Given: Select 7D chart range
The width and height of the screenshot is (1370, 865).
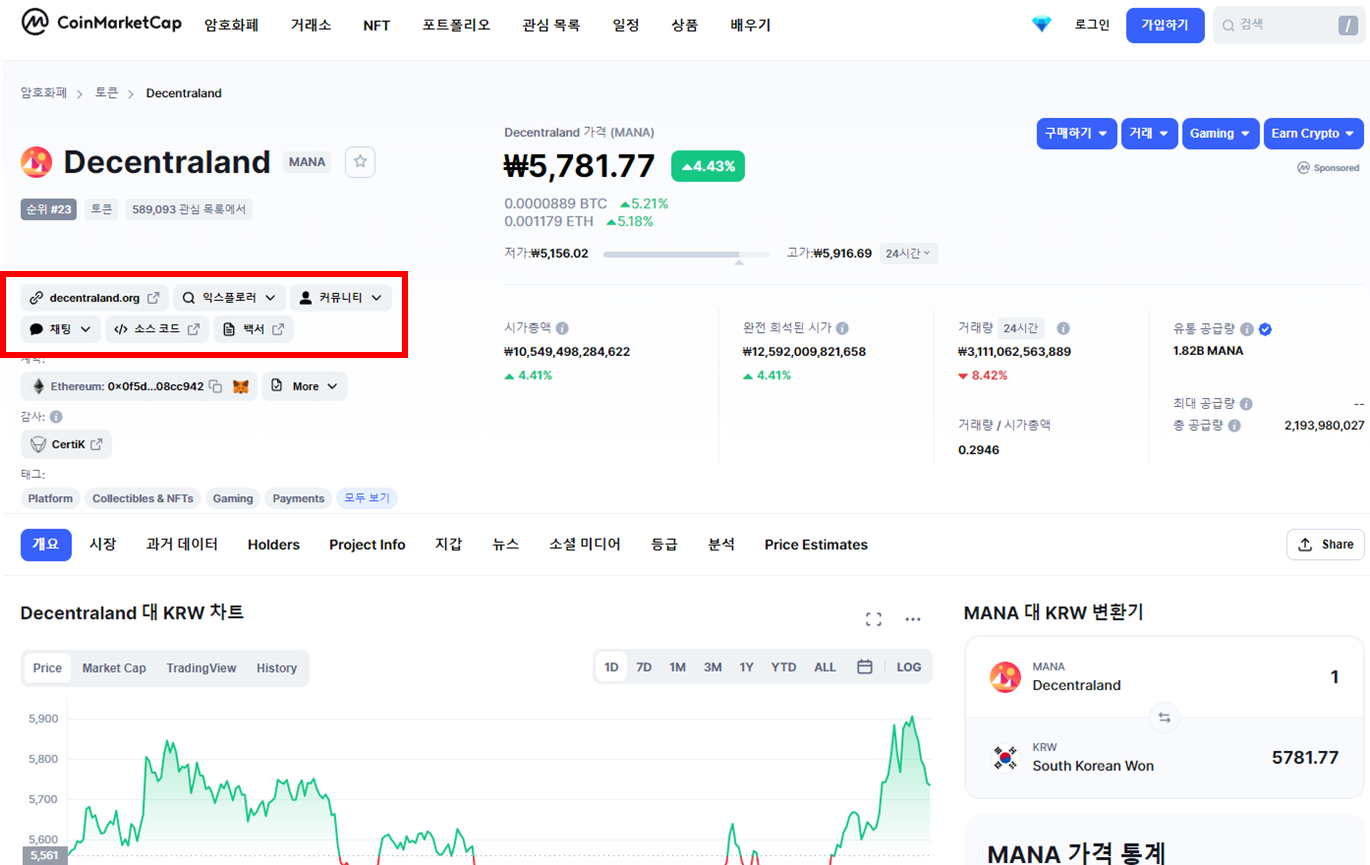Looking at the screenshot, I should pyautogui.click(x=644, y=667).
